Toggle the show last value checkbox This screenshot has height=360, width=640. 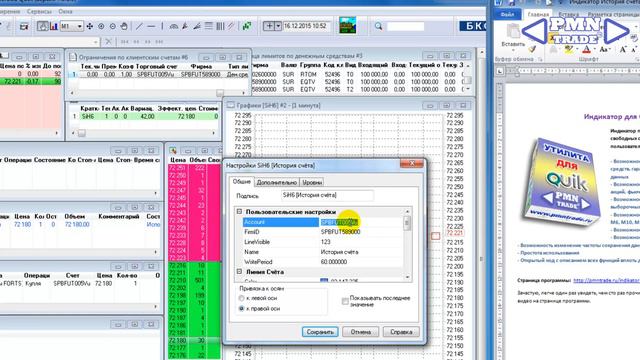point(345,301)
